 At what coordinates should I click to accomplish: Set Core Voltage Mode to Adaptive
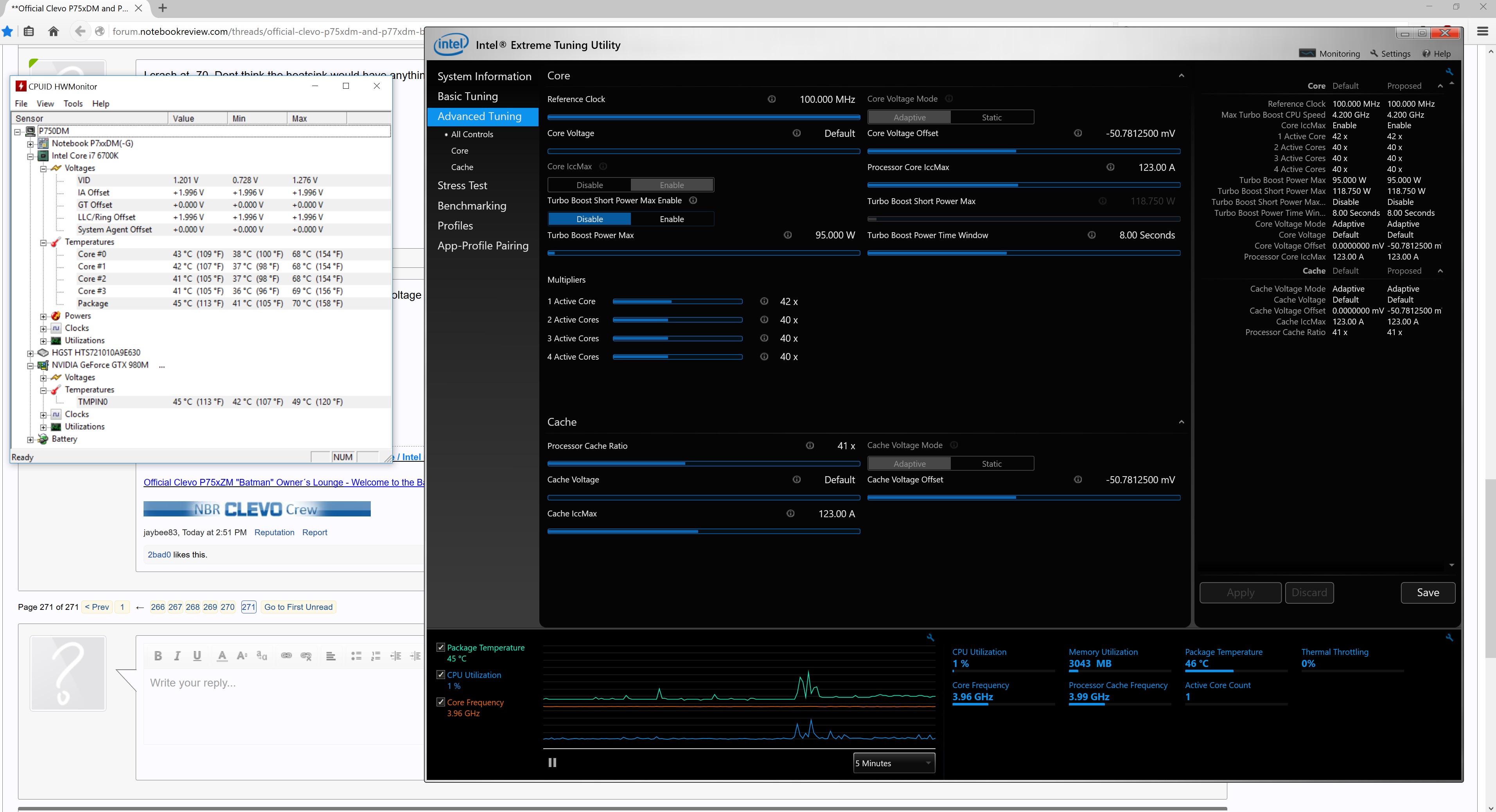coord(909,117)
